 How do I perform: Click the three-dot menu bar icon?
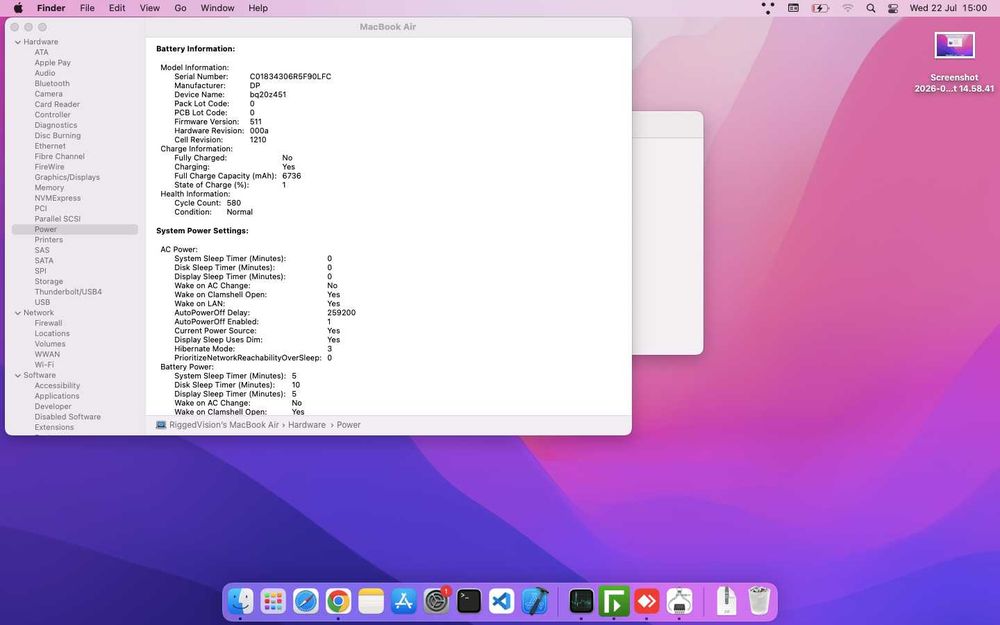pyautogui.click(x=768, y=8)
